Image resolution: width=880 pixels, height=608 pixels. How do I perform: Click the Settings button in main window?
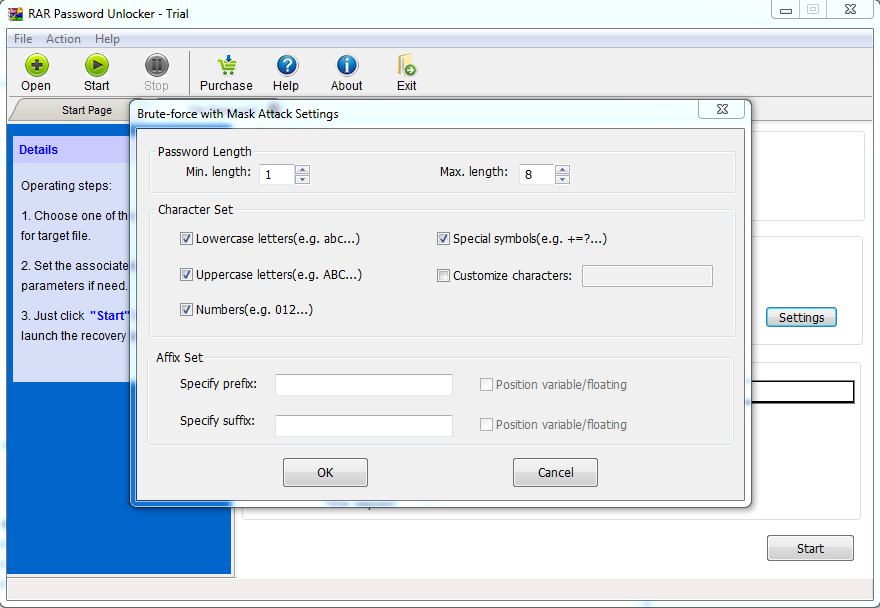pyautogui.click(x=801, y=317)
